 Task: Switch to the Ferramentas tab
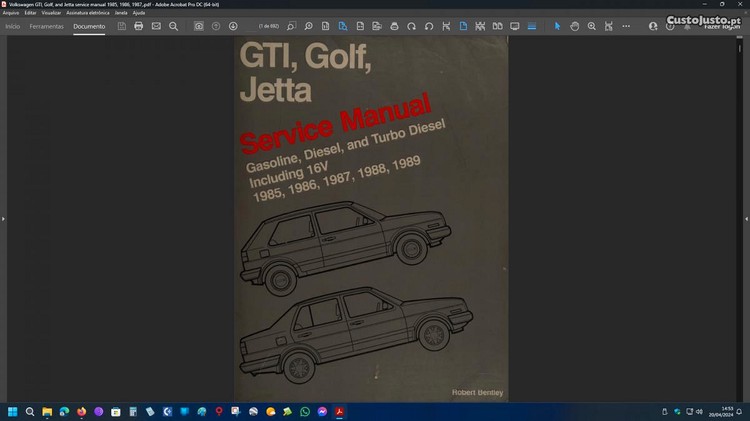coord(47,26)
